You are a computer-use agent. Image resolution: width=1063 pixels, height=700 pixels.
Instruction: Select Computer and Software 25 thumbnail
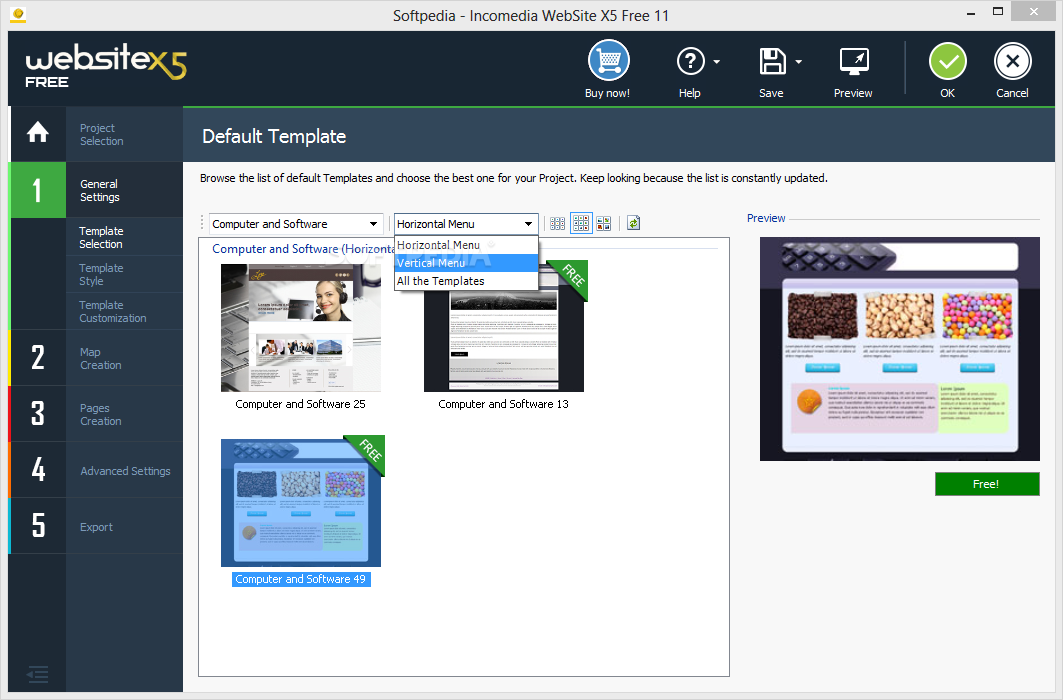(x=301, y=327)
